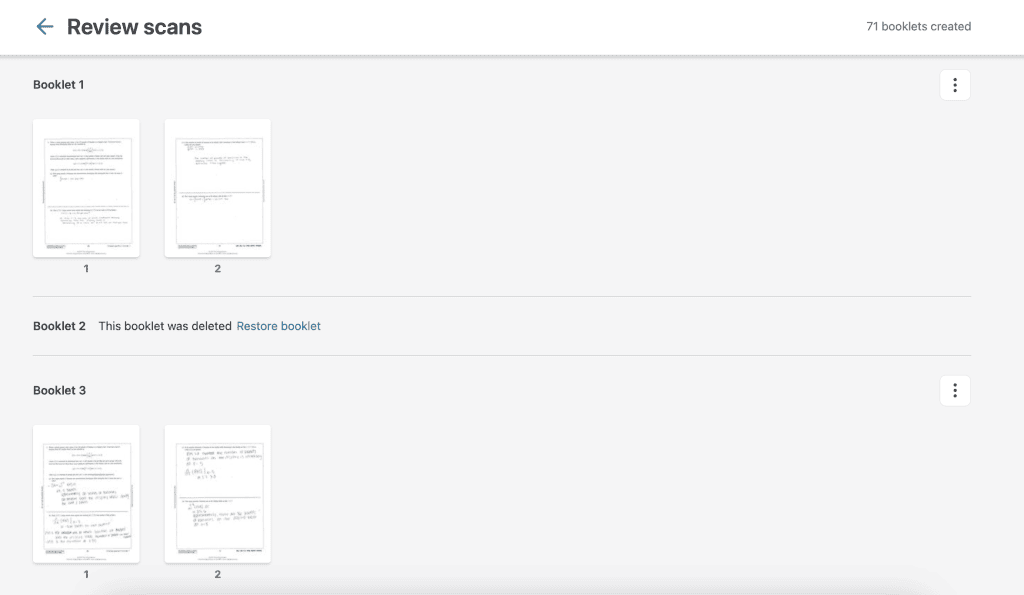Click page number 1 label under Booklet 1
Viewport: 1024px width, 595px height.
point(86,269)
